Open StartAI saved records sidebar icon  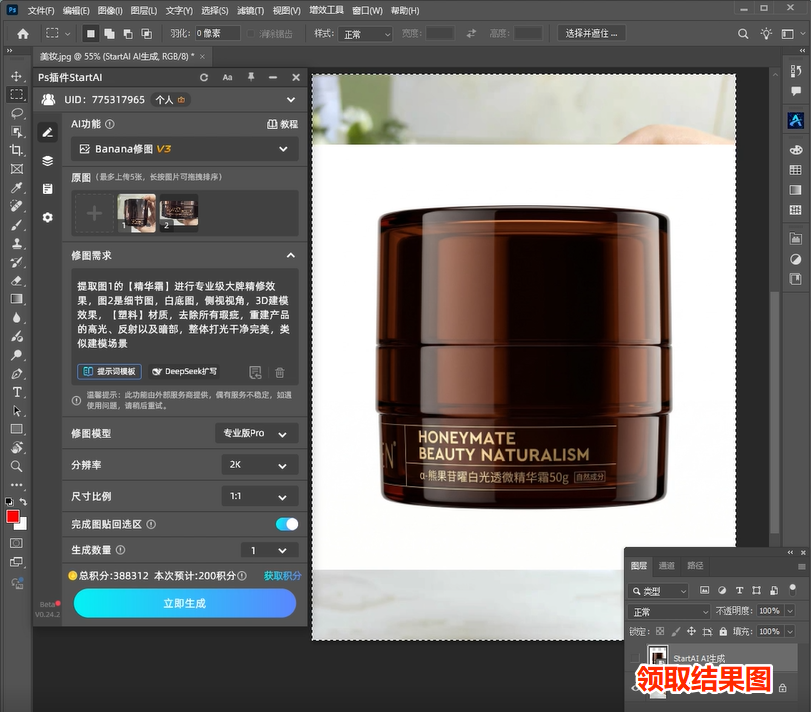(x=48, y=189)
